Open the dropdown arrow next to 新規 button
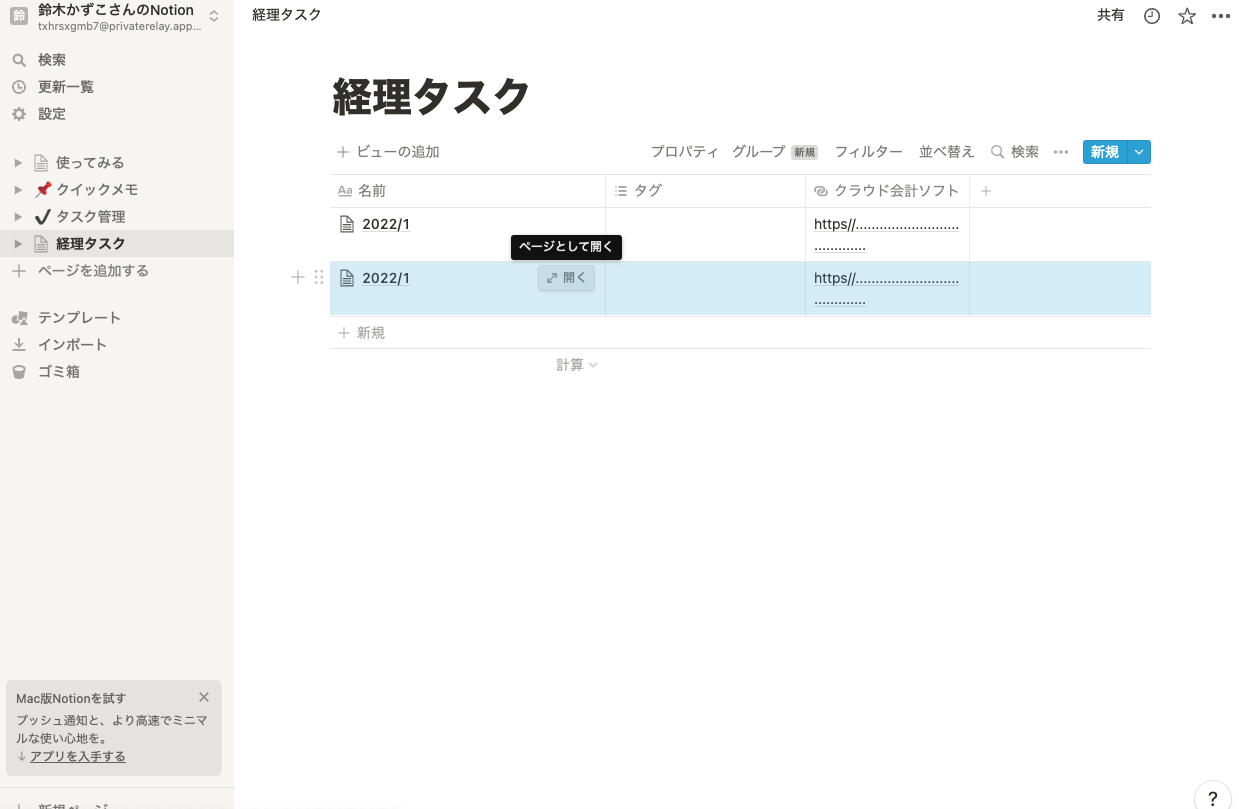1239x809 pixels. (1139, 152)
